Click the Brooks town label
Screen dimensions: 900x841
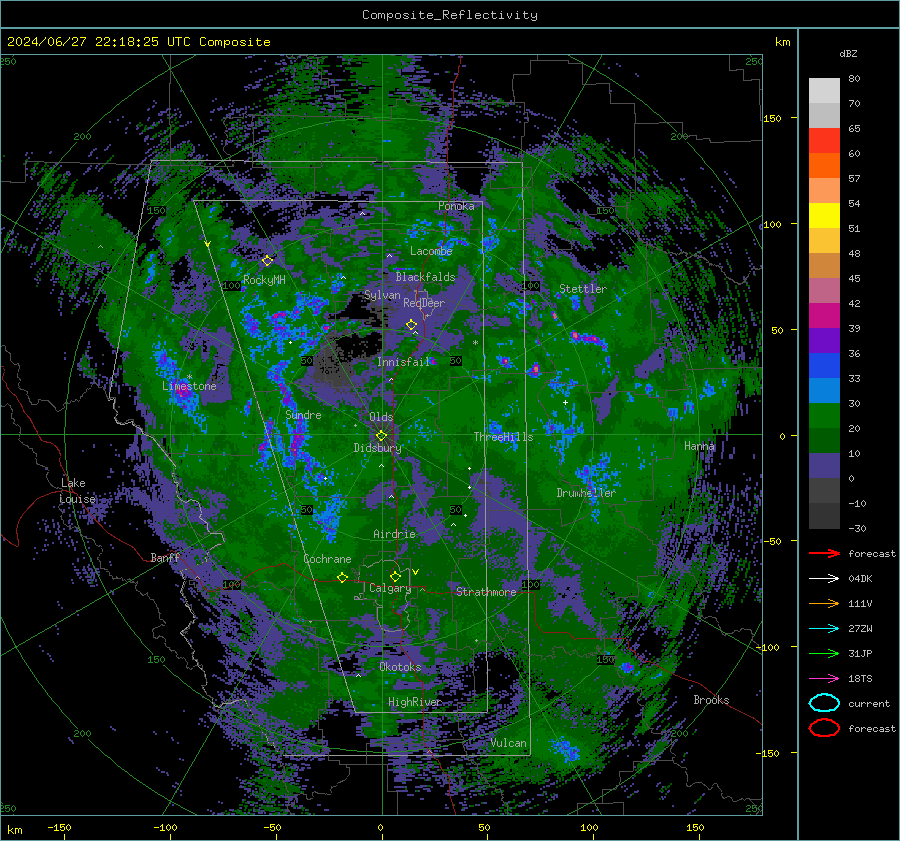click(x=711, y=700)
